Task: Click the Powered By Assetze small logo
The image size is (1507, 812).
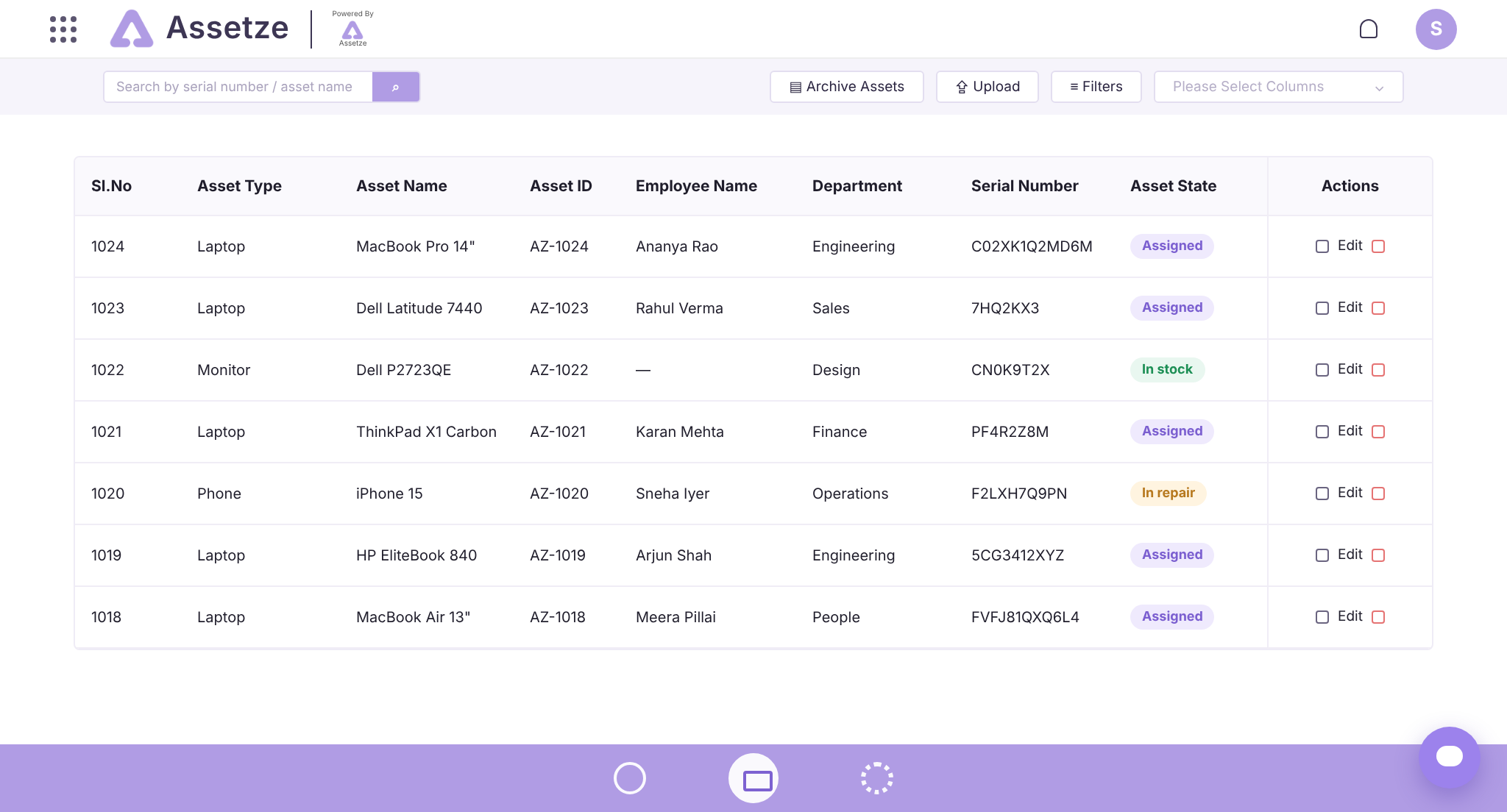Action: 352,29
